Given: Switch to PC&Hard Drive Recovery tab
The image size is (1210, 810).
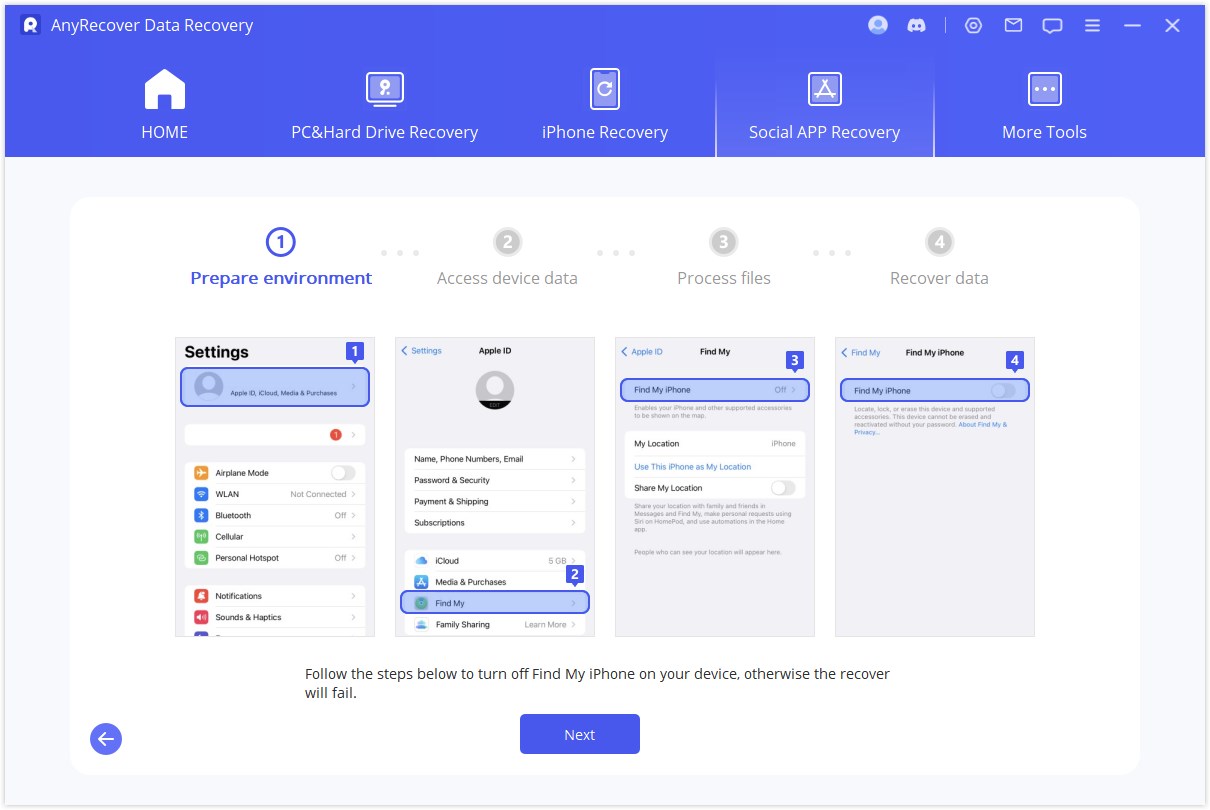Looking at the screenshot, I should pos(384,106).
